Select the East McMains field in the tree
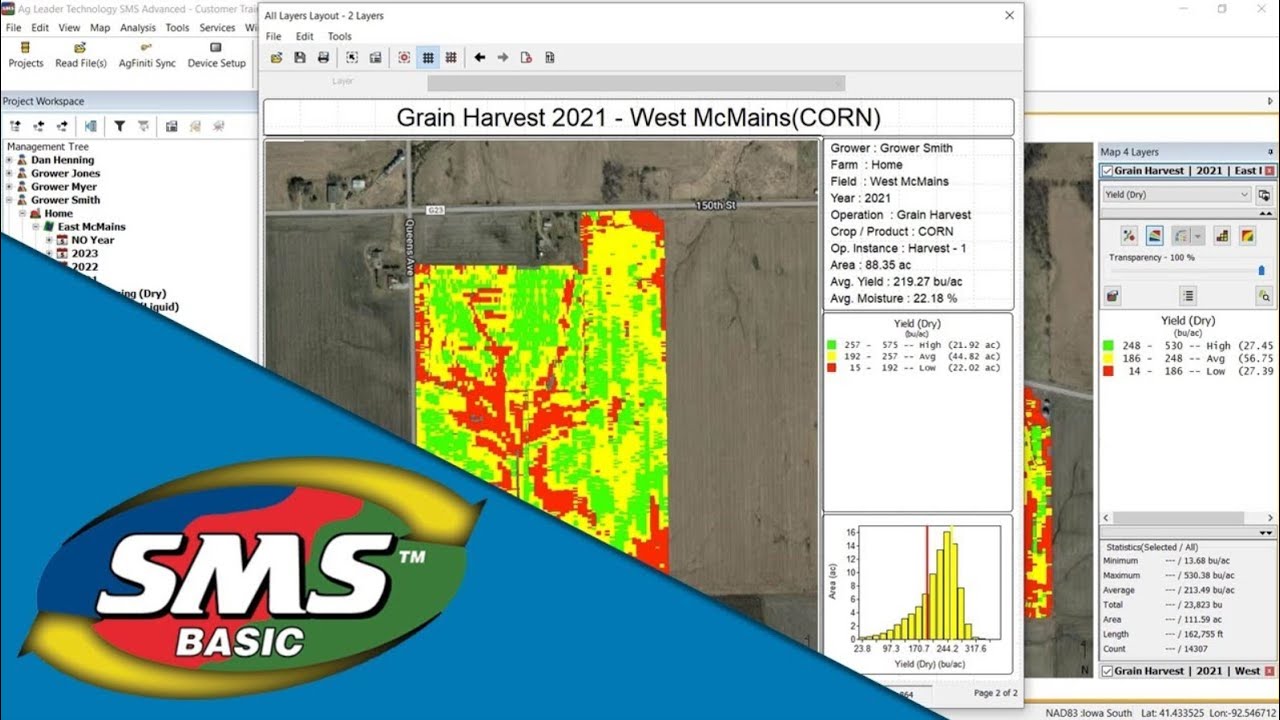Screen dimensions: 1280x720 [x=91, y=227]
